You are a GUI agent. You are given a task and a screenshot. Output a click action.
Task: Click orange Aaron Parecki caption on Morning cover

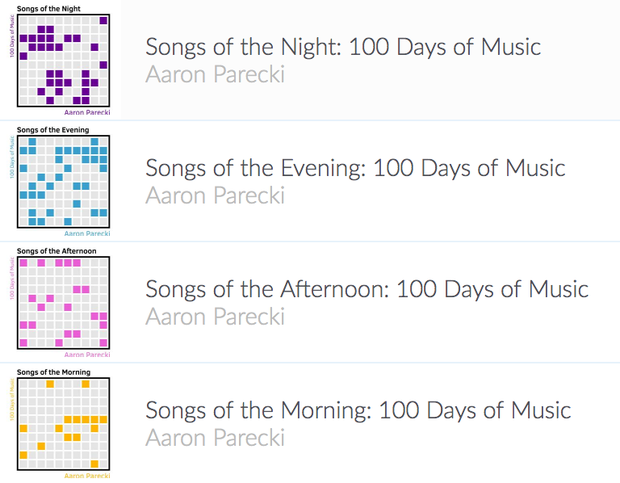click(x=87, y=475)
